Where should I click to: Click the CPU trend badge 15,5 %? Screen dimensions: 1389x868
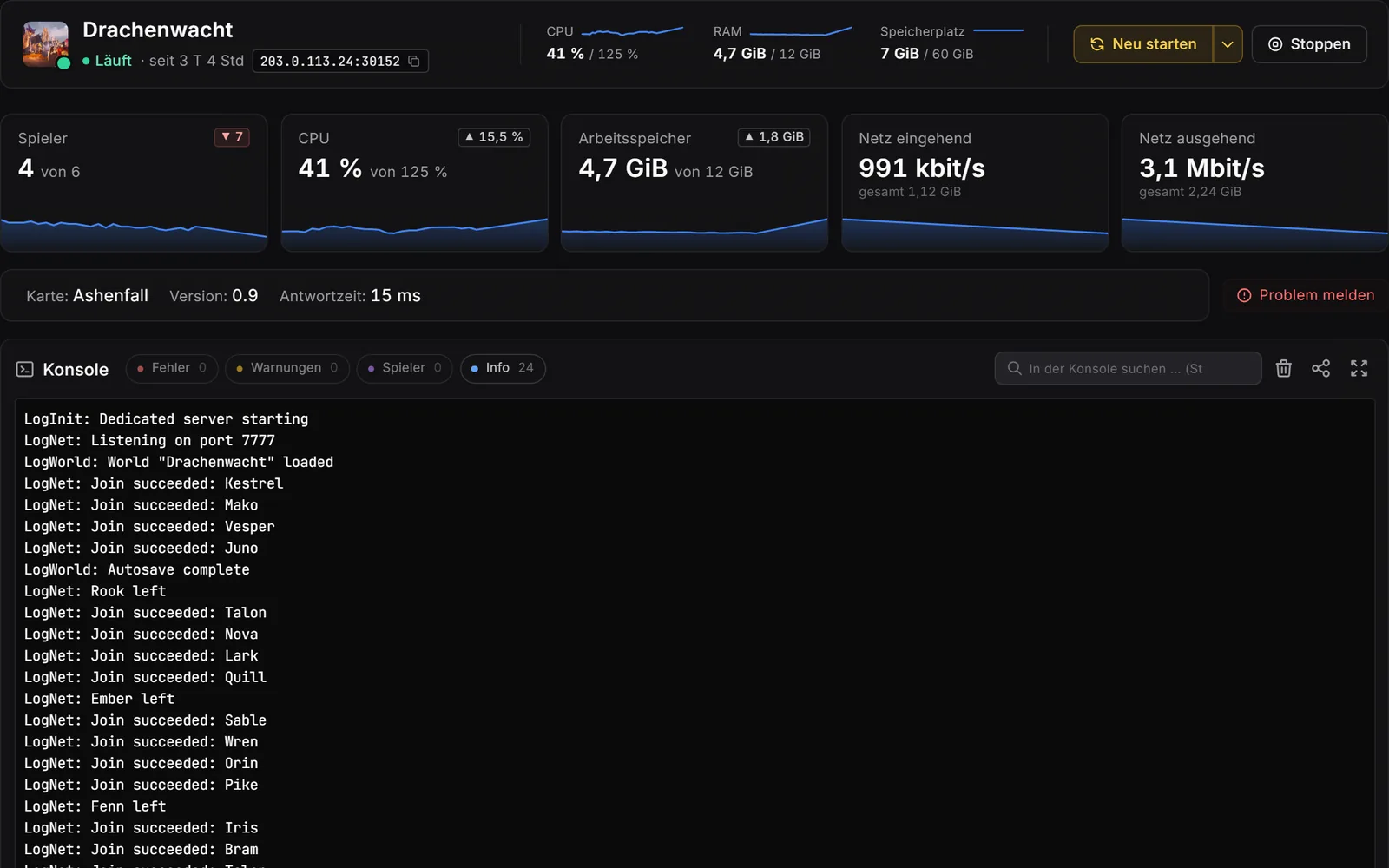point(494,137)
